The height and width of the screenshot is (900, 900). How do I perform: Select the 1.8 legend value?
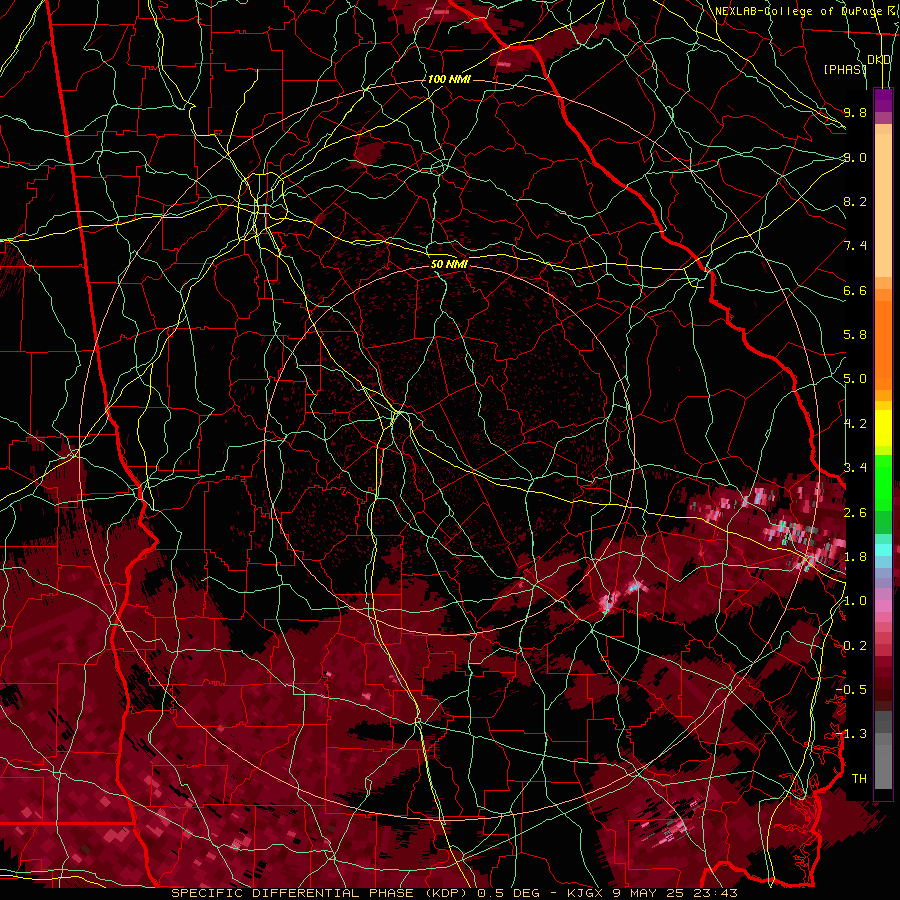(x=855, y=557)
